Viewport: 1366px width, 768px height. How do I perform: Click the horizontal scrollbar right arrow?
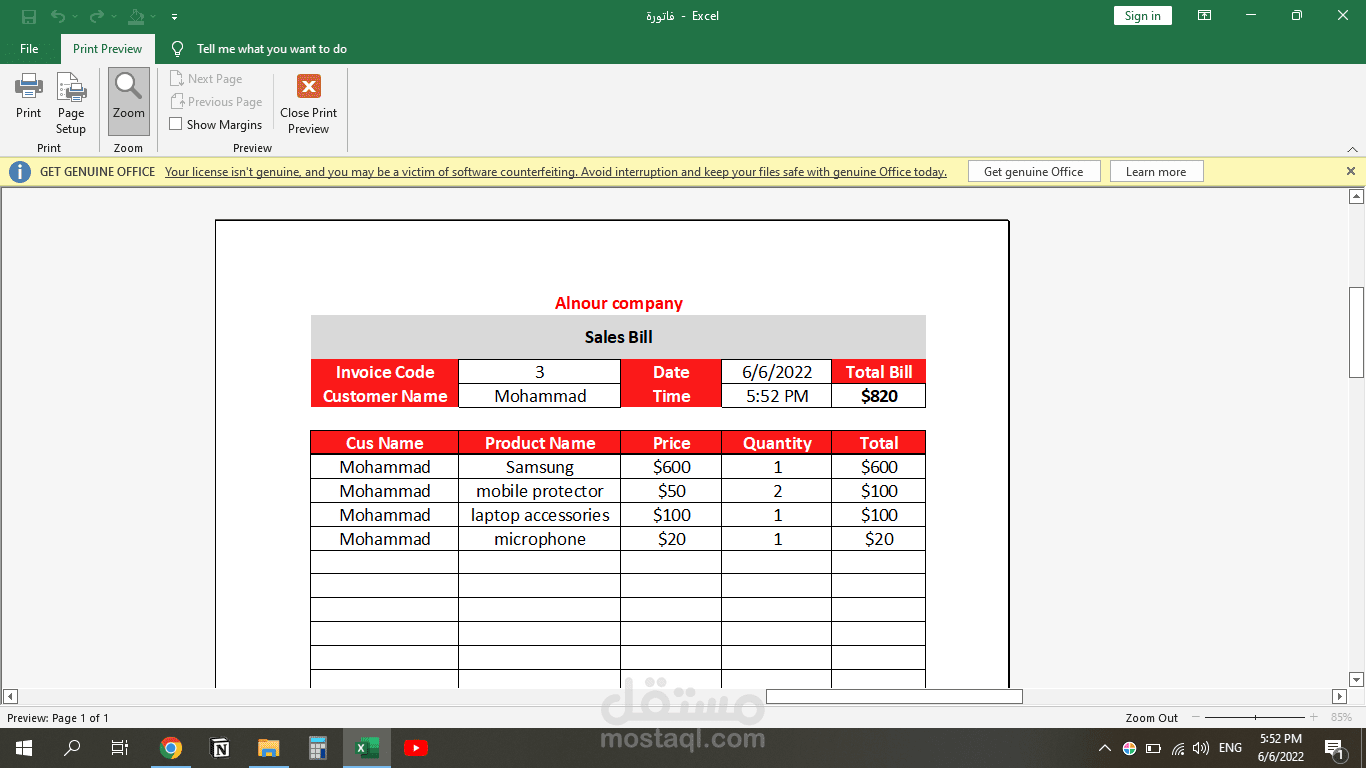[x=1340, y=696]
